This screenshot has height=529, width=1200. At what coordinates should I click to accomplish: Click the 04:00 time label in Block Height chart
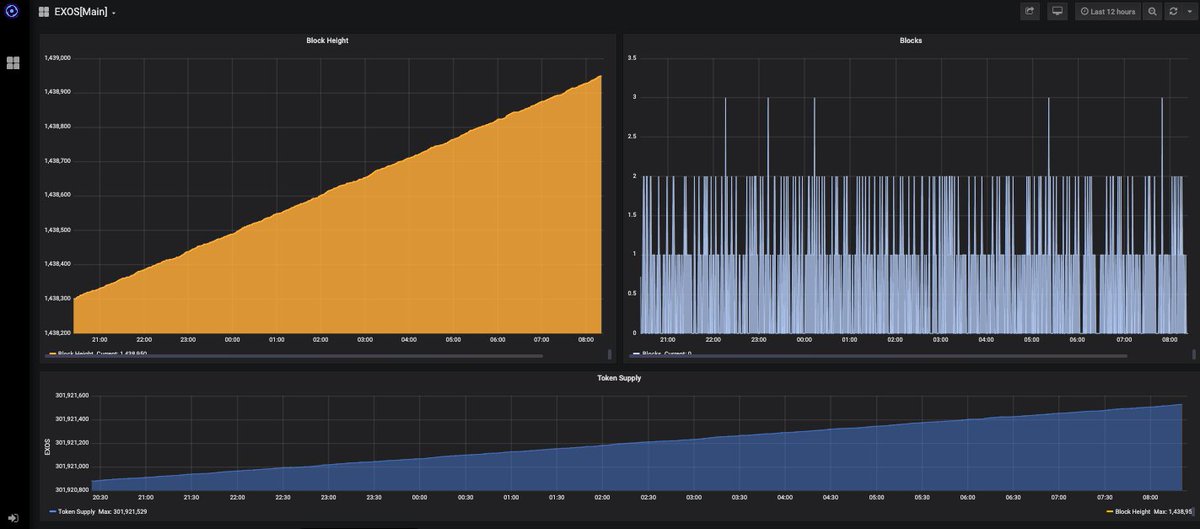tap(409, 339)
